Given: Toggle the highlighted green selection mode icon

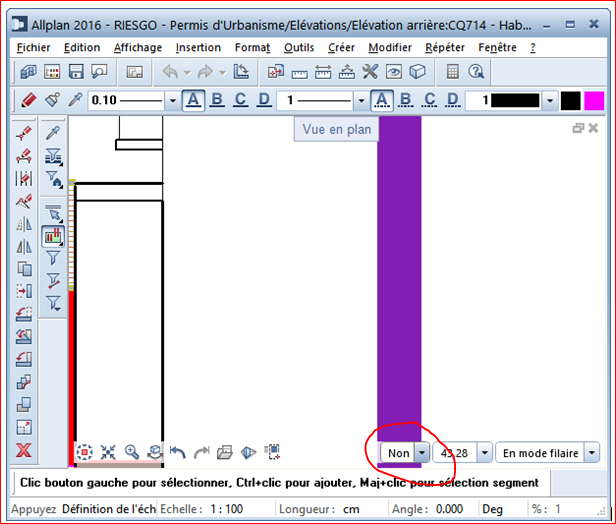Looking at the screenshot, I should click(x=53, y=236).
